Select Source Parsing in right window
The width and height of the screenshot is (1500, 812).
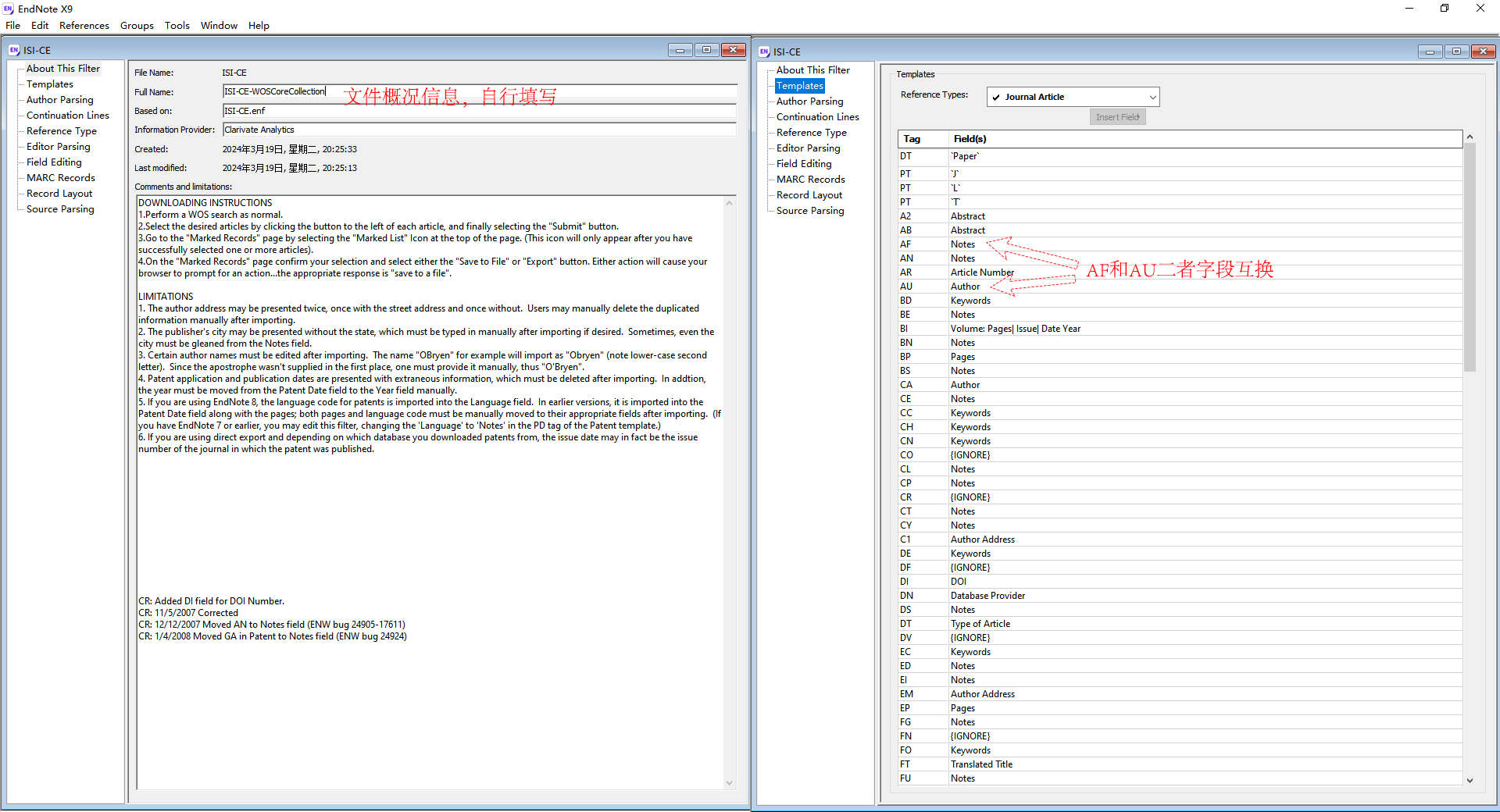click(x=810, y=211)
